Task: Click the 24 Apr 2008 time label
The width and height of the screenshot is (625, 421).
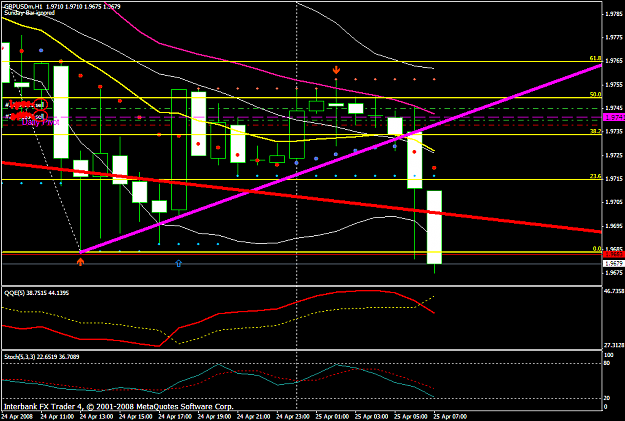Action: [18, 417]
